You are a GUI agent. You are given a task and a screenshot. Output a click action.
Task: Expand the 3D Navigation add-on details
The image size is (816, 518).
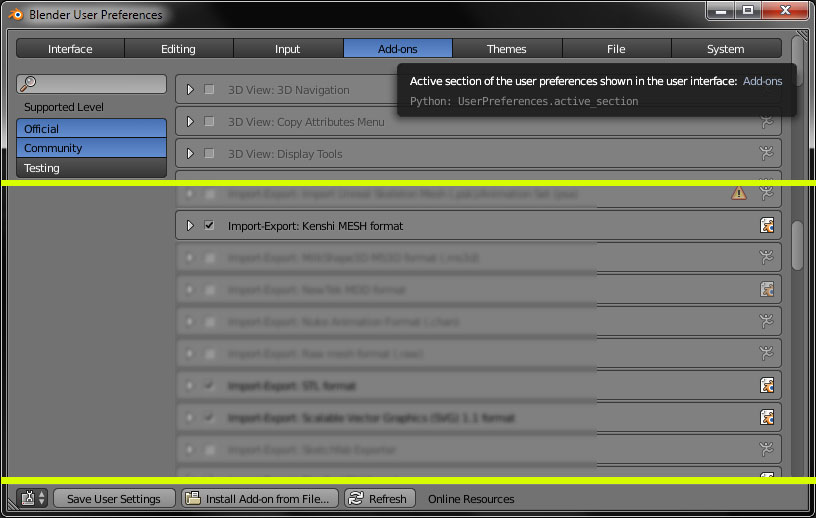(x=190, y=90)
